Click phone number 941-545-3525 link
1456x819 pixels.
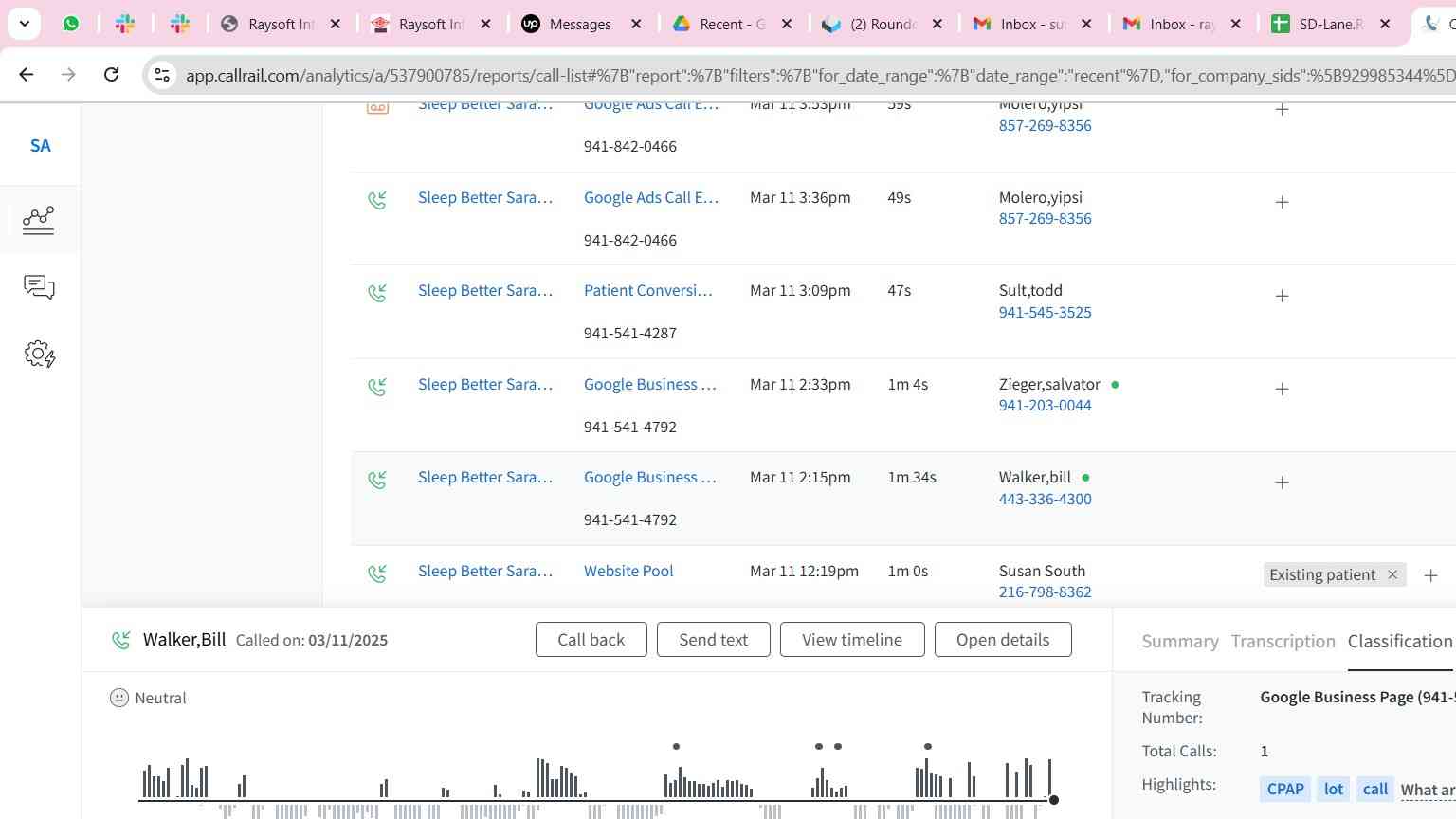pyautogui.click(x=1045, y=312)
